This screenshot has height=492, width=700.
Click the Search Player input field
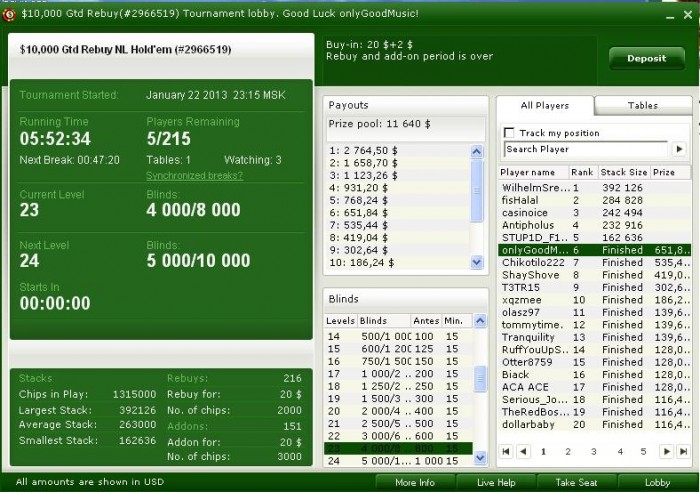coord(586,149)
